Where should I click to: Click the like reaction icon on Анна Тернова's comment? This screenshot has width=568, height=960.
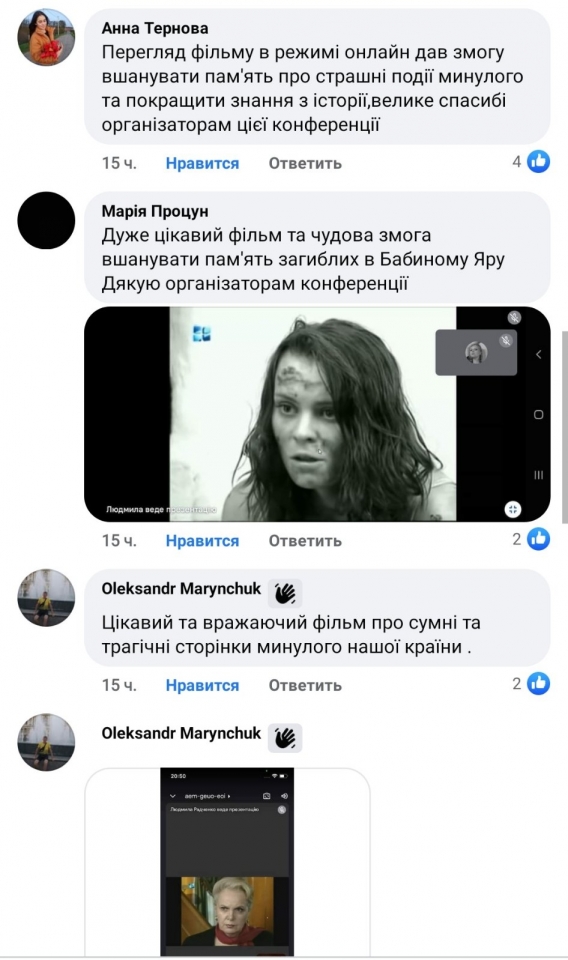(539, 162)
